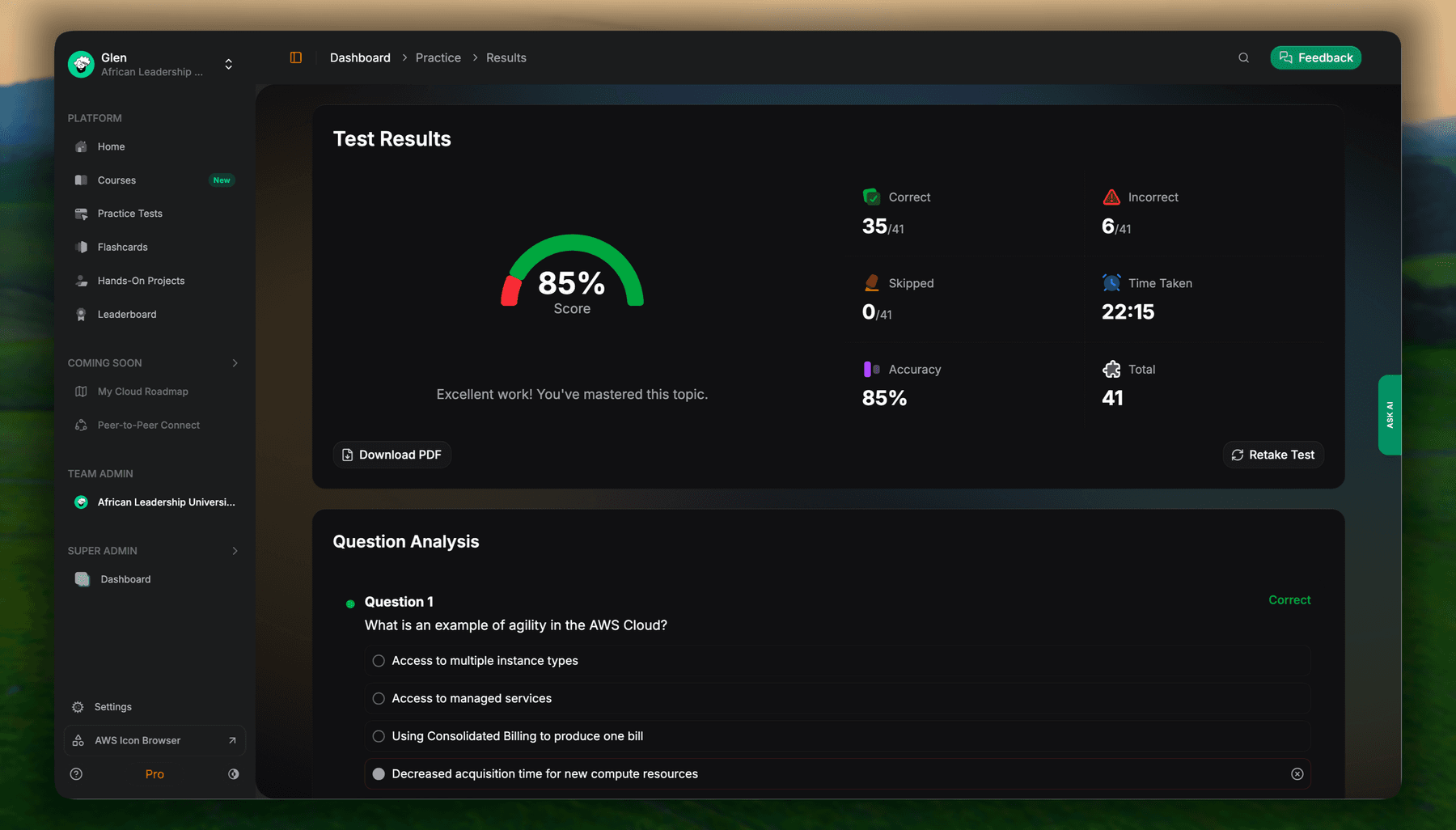The width and height of the screenshot is (1456, 830).
Task: Open Settings gear icon
Action: tap(78, 707)
